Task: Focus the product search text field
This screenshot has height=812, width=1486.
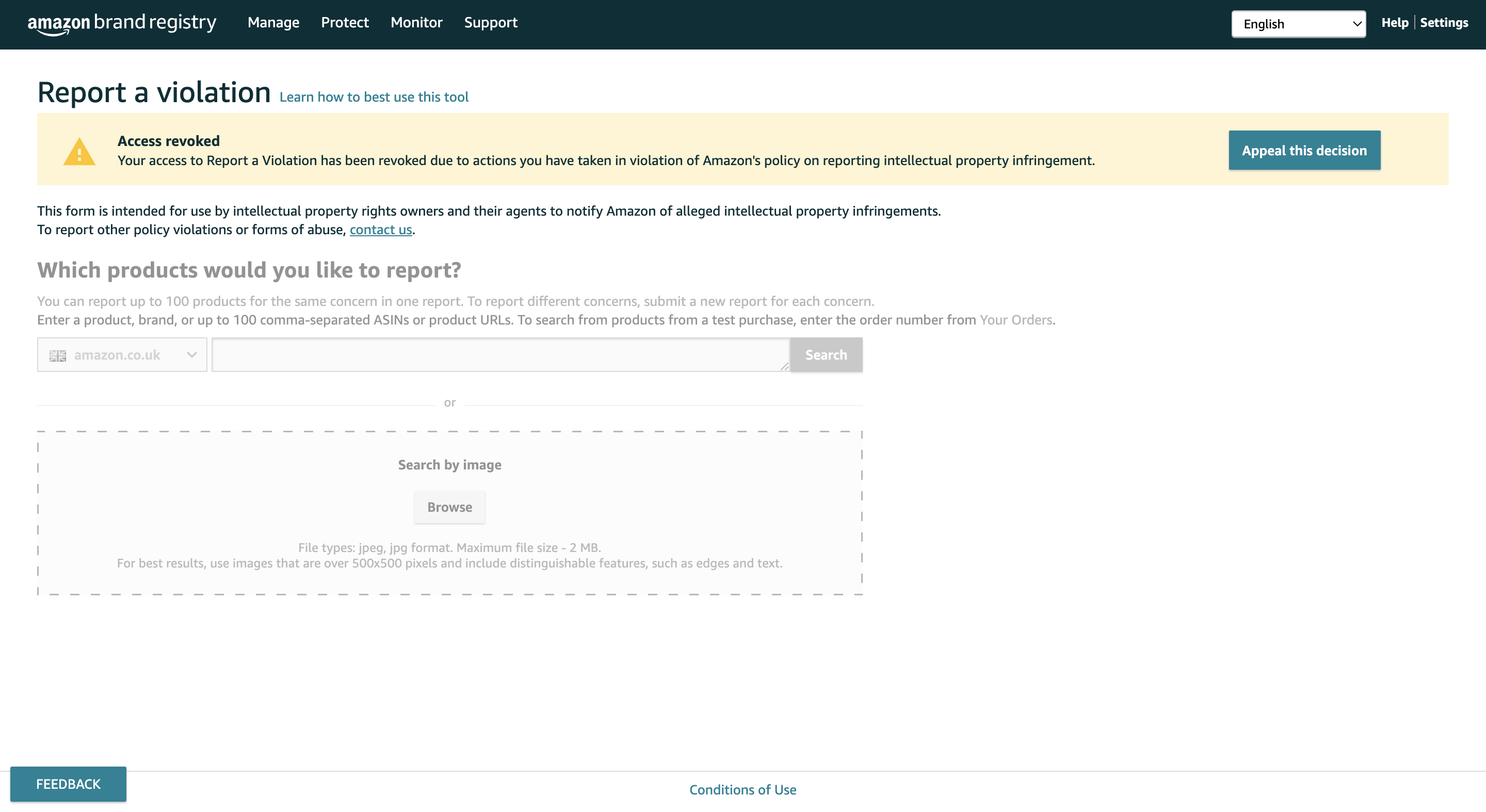Action: pos(500,355)
